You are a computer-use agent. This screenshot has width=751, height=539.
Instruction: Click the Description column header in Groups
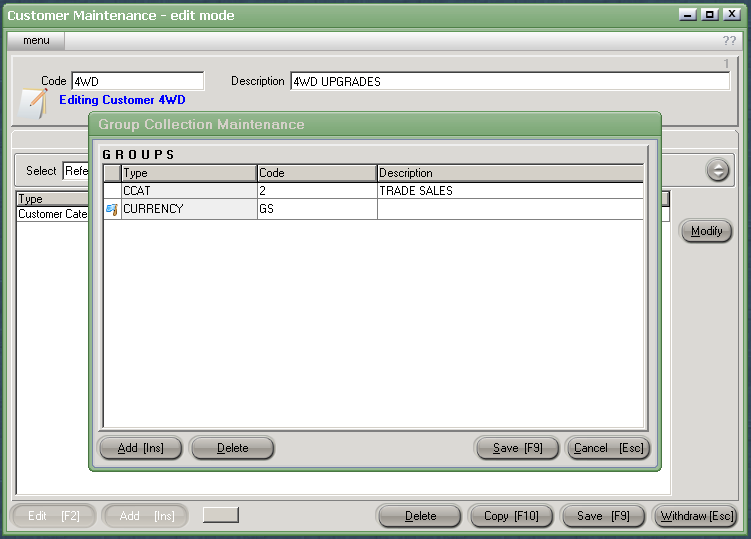pos(510,173)
